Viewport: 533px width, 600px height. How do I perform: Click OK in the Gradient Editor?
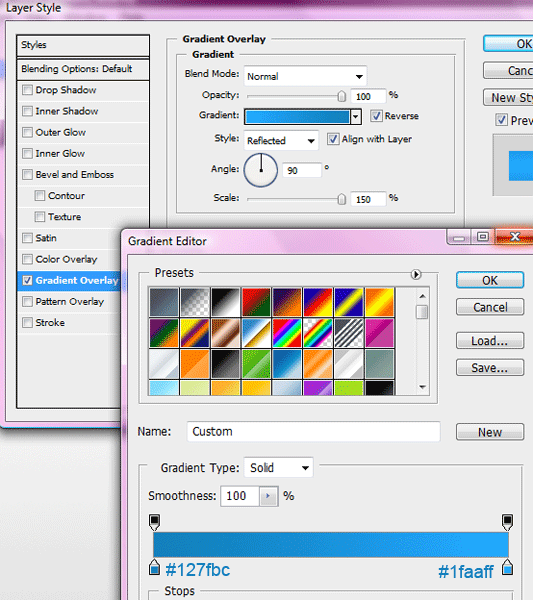pyautogui.click(x=490, y=280)
